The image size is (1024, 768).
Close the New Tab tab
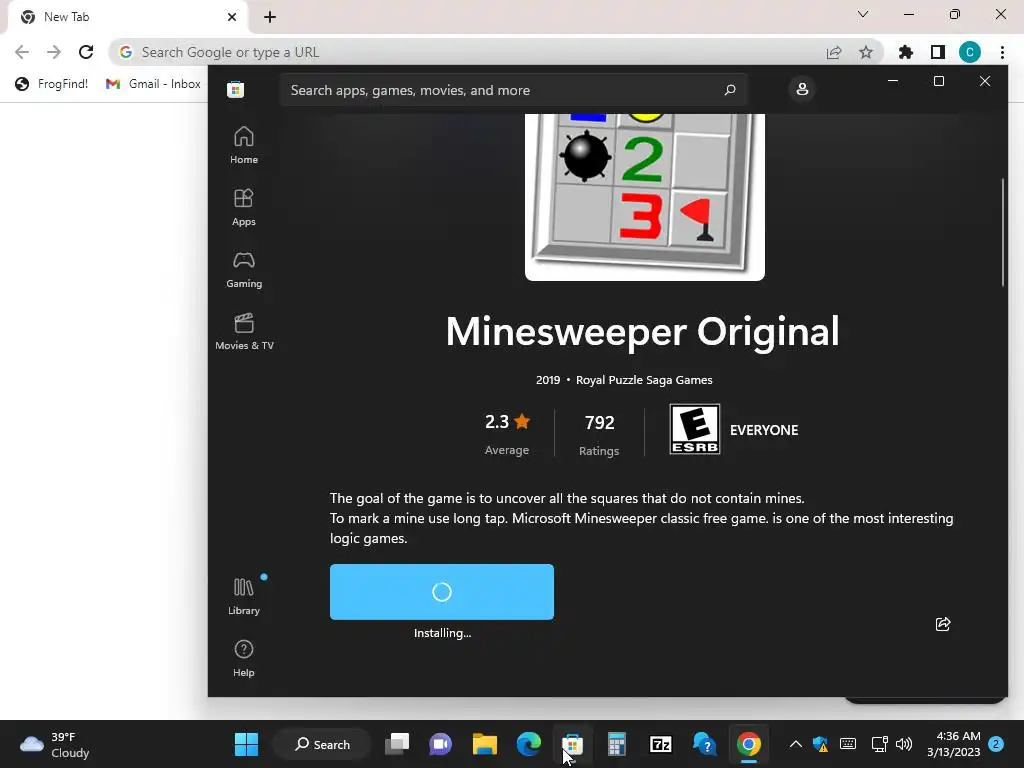coord(231,17)
